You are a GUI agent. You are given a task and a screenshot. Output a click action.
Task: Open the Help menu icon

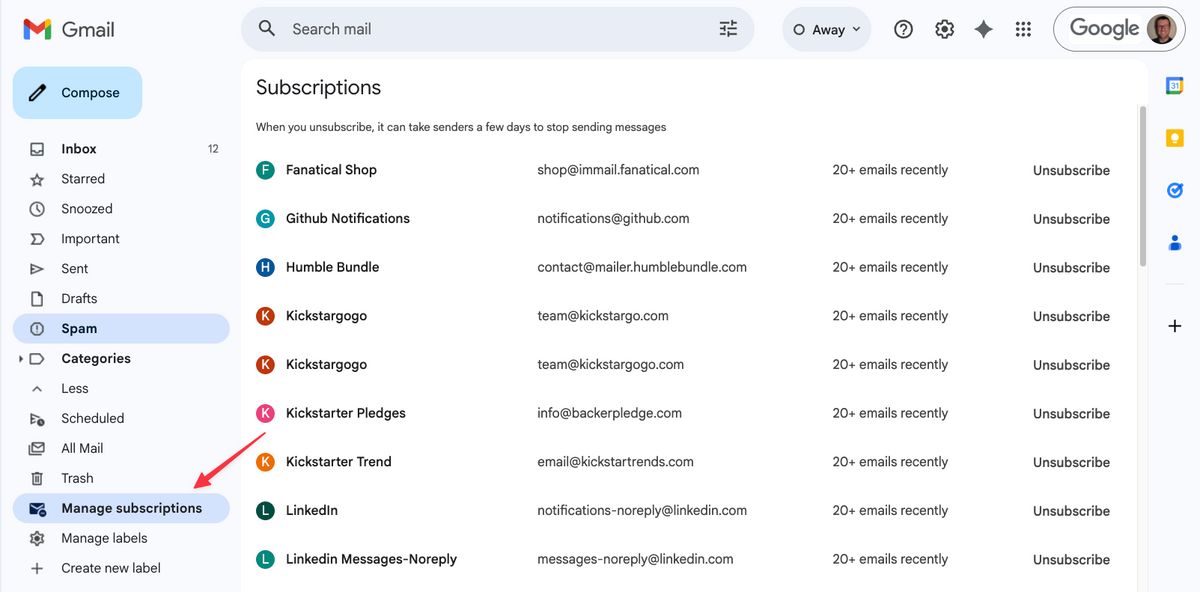tap(903, 28)
